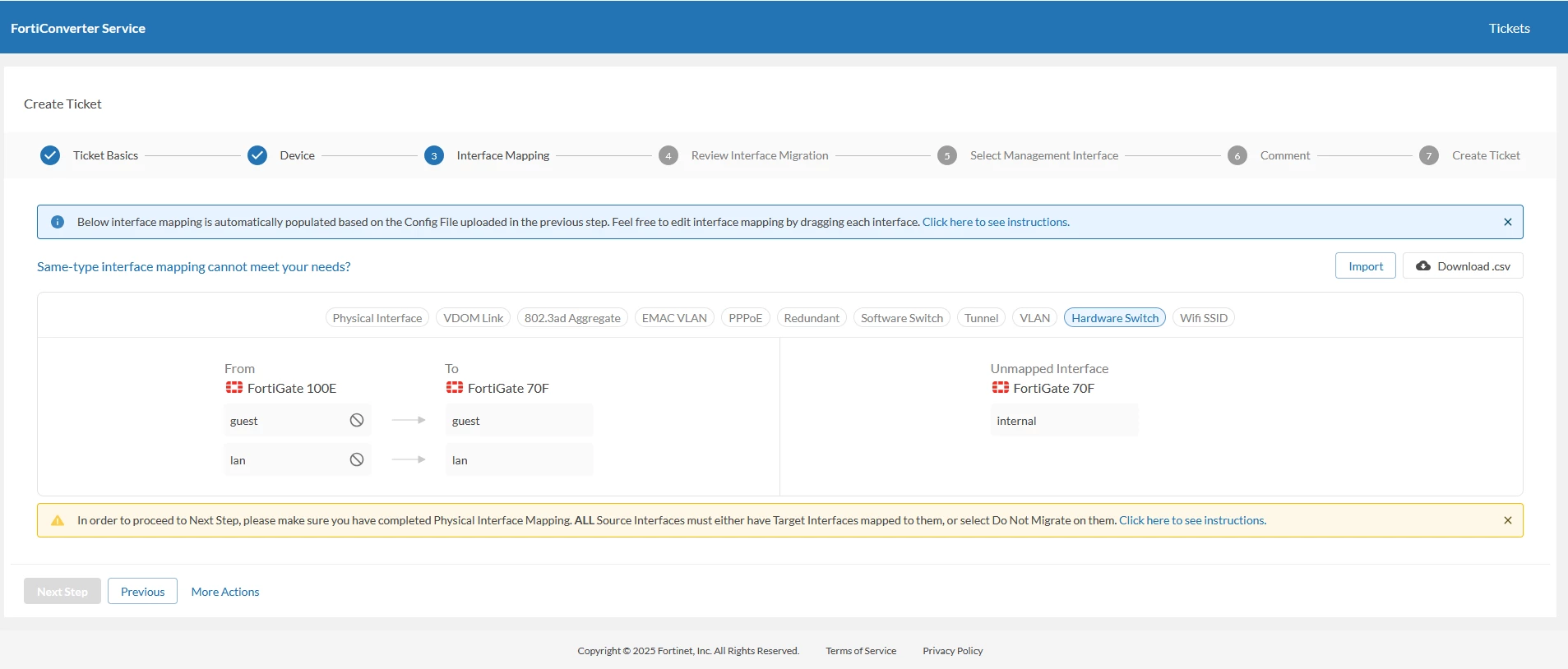This screenshot has height=669, width=1568.
Task: Click the Unmapped Interface heading
Action: pyautogui.click(x=1049, y=368)
